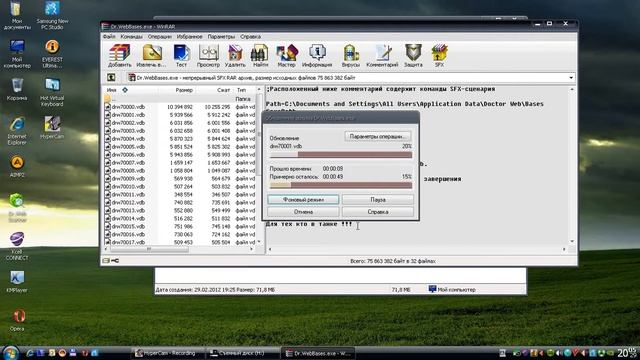Click the Удалить (Delete) toolbar icon
Image resolution: width=640 pixels, height=360 pixels.
coord(235,56)
